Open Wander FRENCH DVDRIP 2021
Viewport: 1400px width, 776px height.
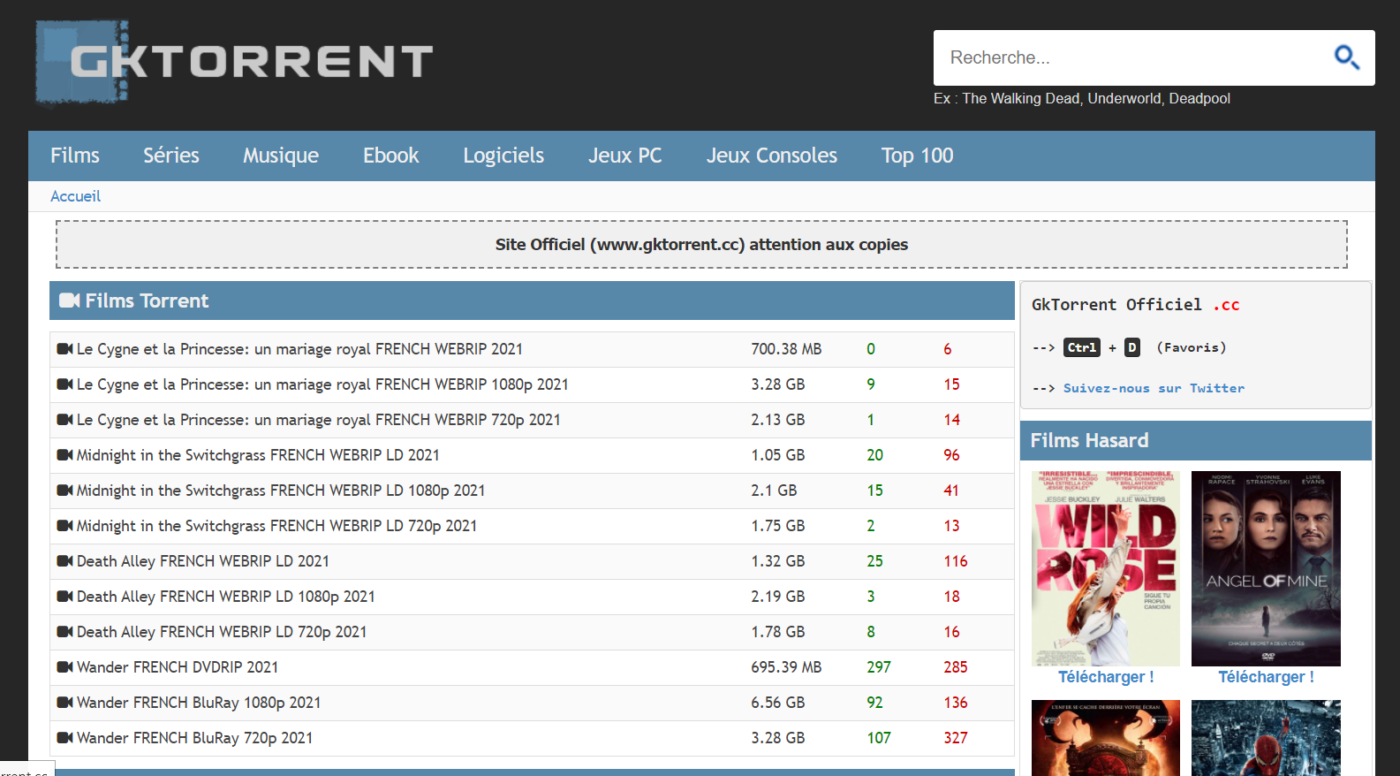pyautogui.click(x=178, y=667)
